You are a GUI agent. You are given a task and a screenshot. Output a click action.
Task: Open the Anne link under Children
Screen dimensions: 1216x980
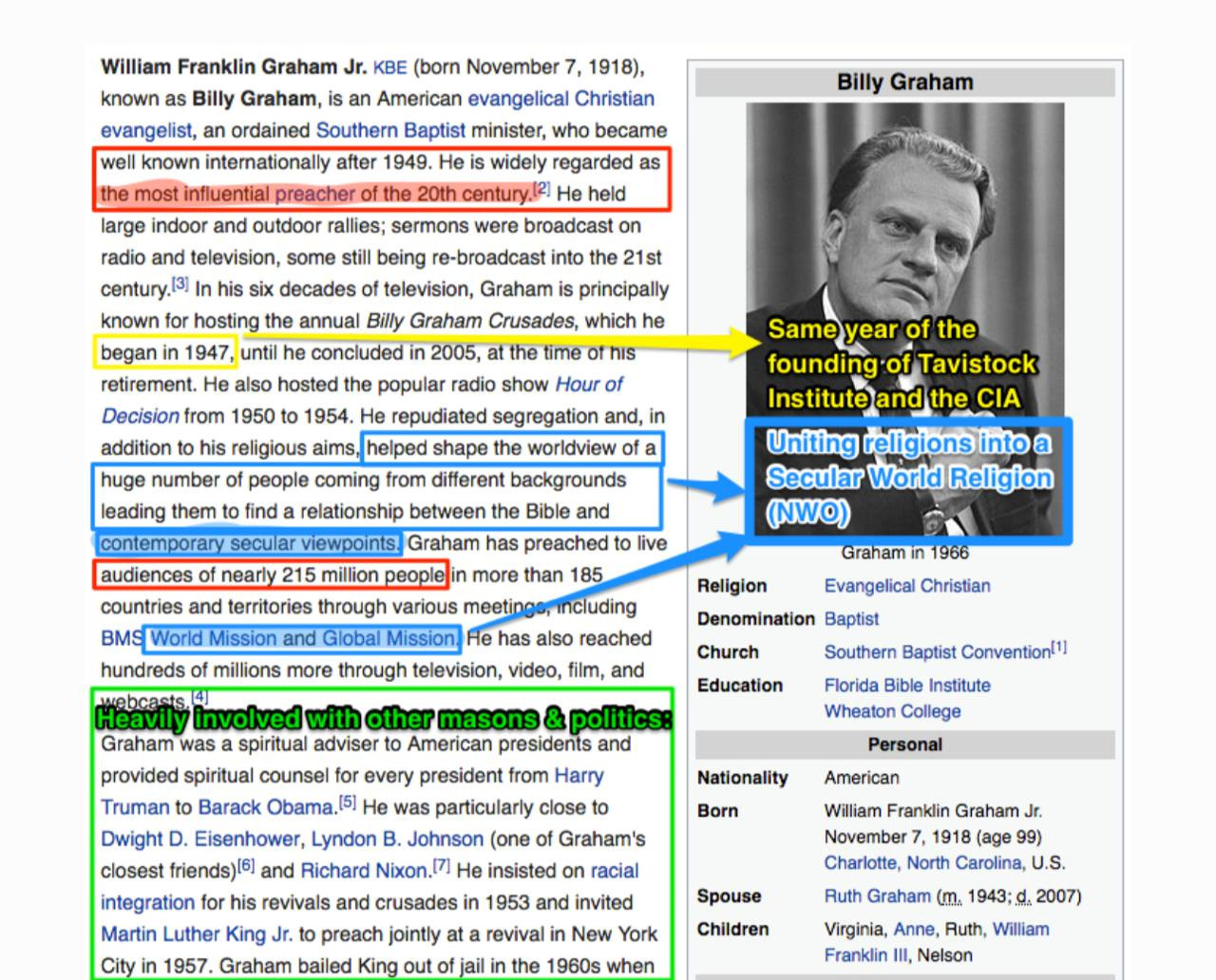click(914, 930)
